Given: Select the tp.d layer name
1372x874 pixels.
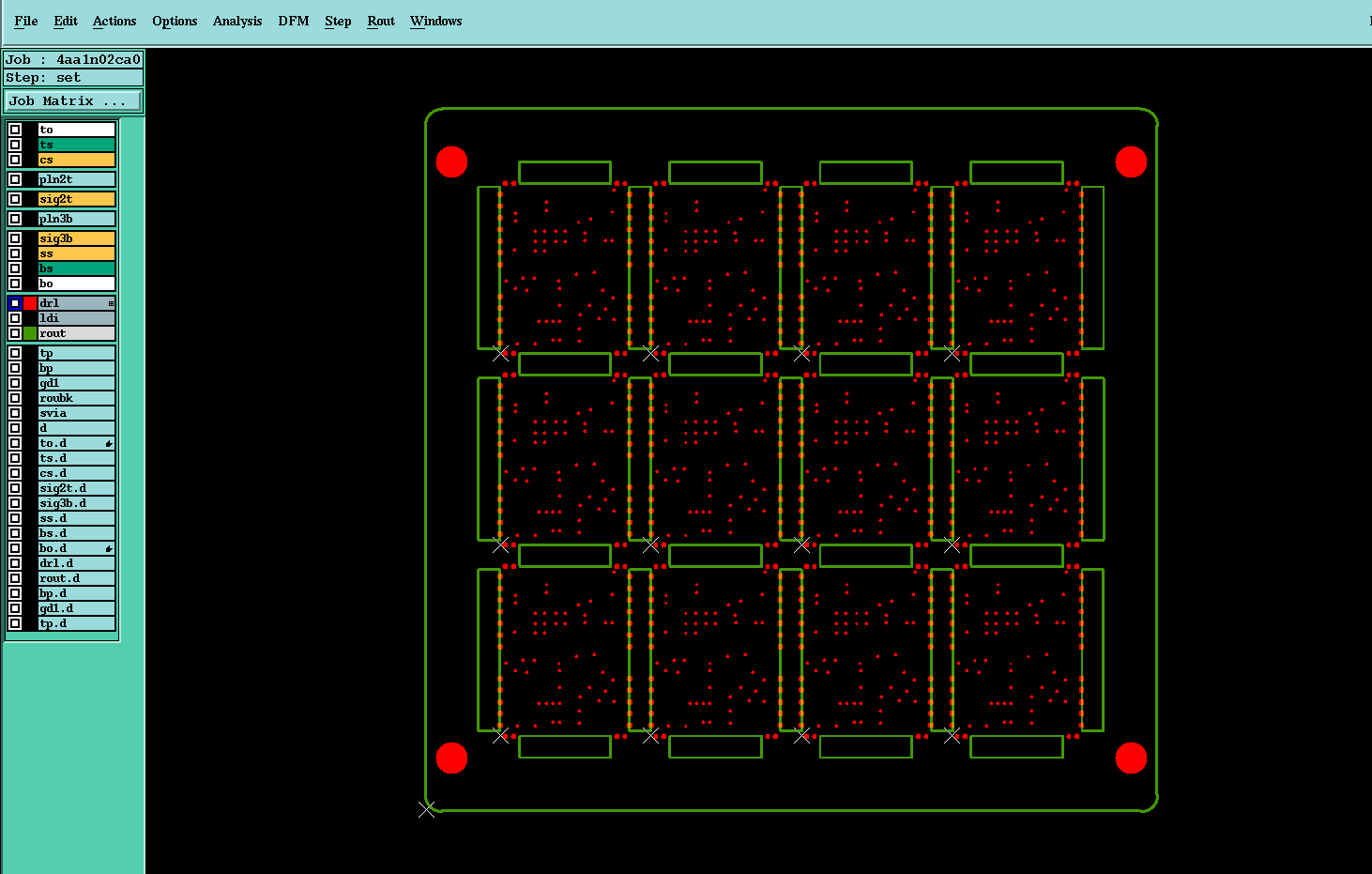Looking at the screenshot, I should 77,623.
